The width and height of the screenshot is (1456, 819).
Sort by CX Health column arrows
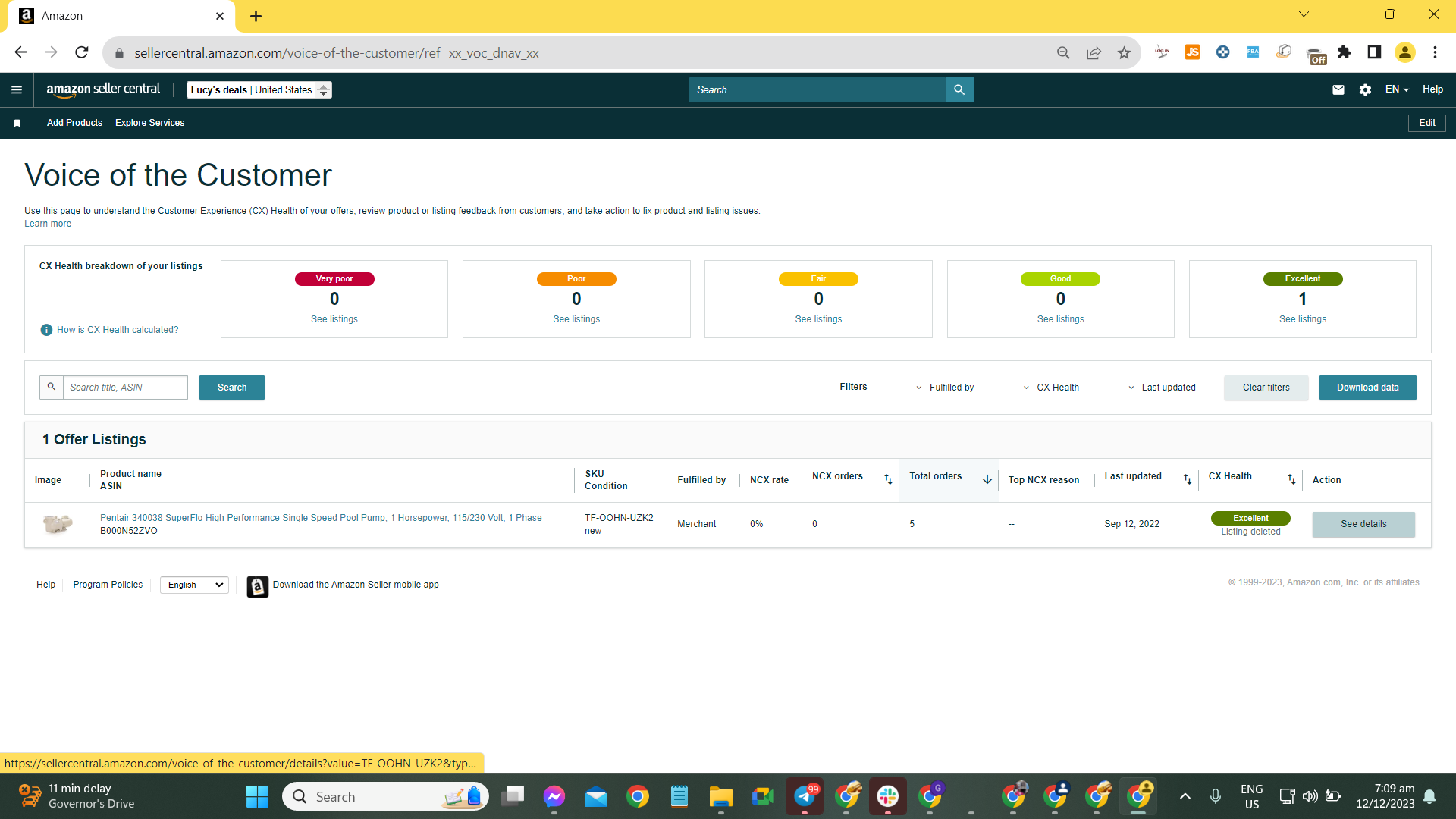[1291, 479]
